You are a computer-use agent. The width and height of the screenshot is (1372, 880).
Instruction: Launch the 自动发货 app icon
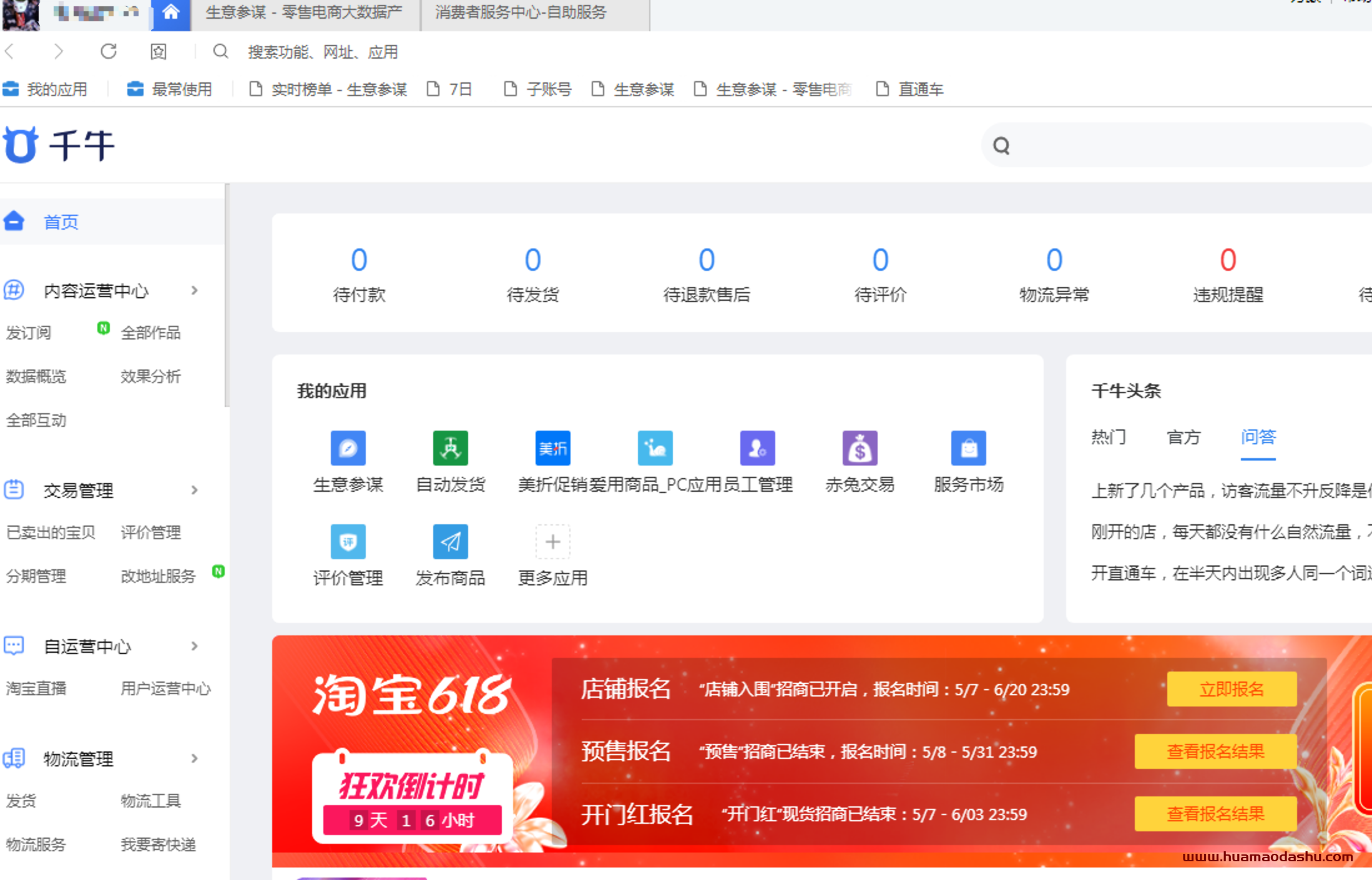tap(450, 448)
